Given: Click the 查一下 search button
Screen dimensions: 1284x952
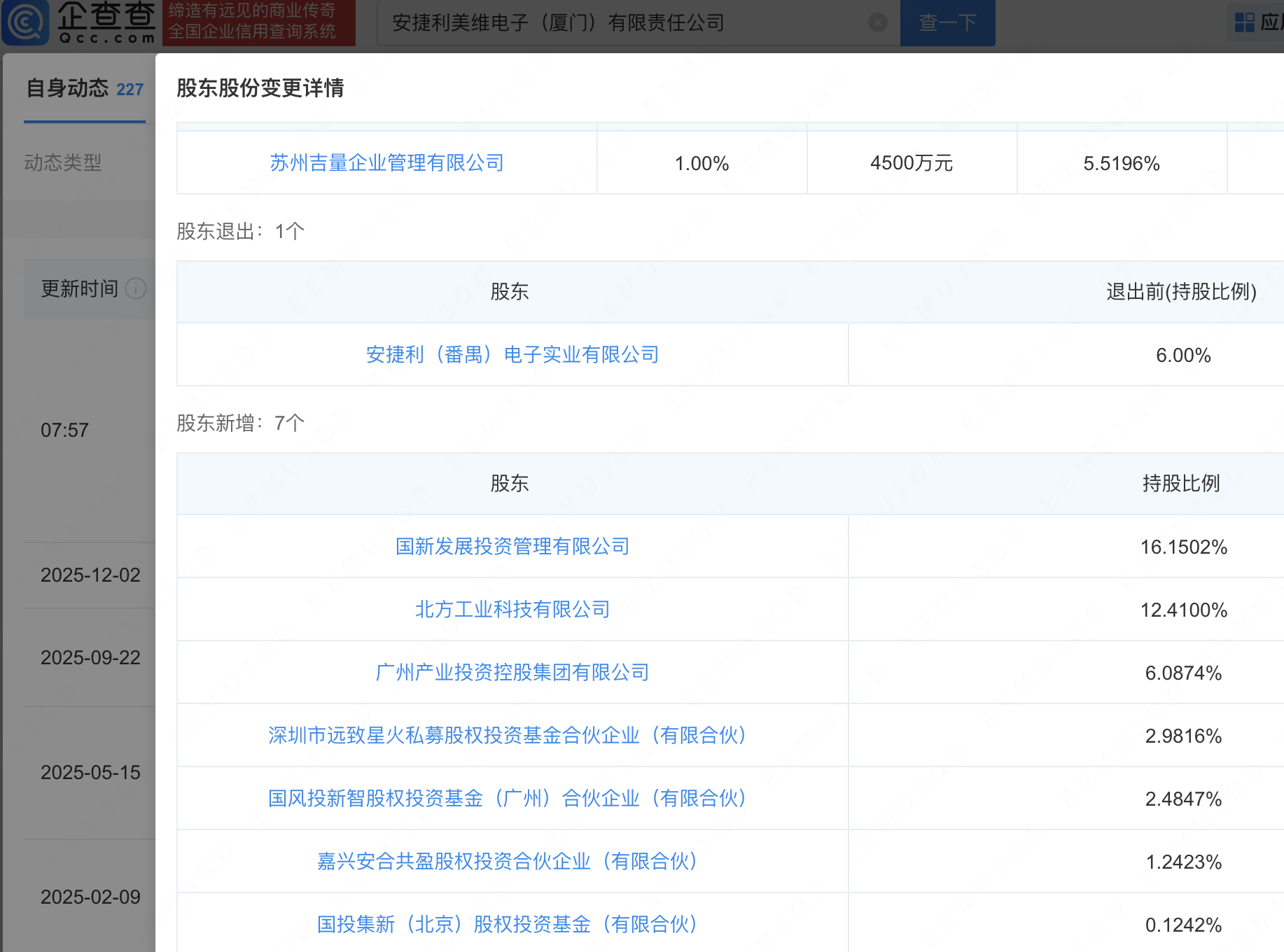Looking at the screenshot, I should [947, 22].
